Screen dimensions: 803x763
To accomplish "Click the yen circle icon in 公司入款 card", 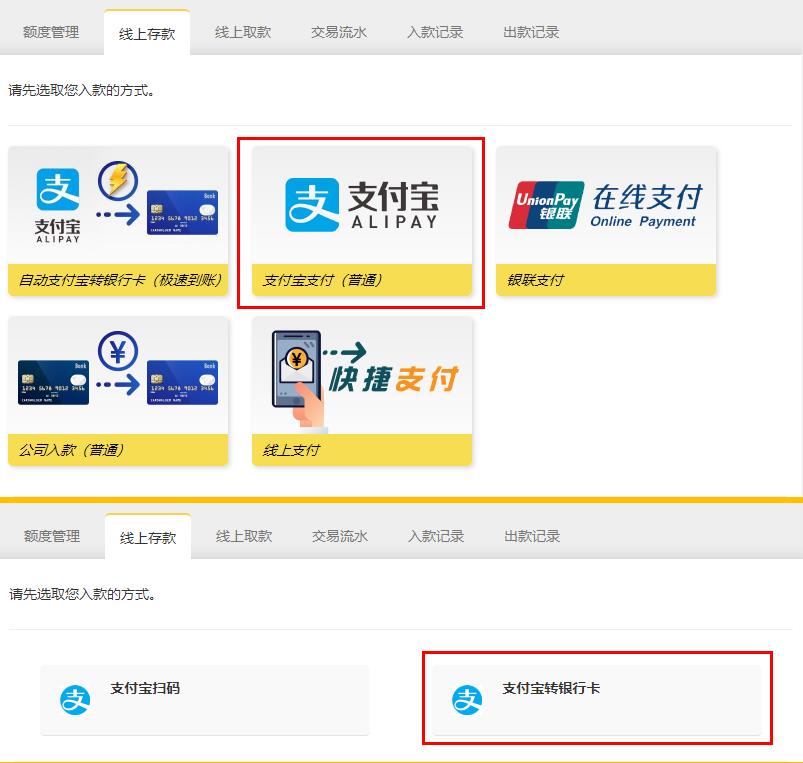I will (118, 352).
